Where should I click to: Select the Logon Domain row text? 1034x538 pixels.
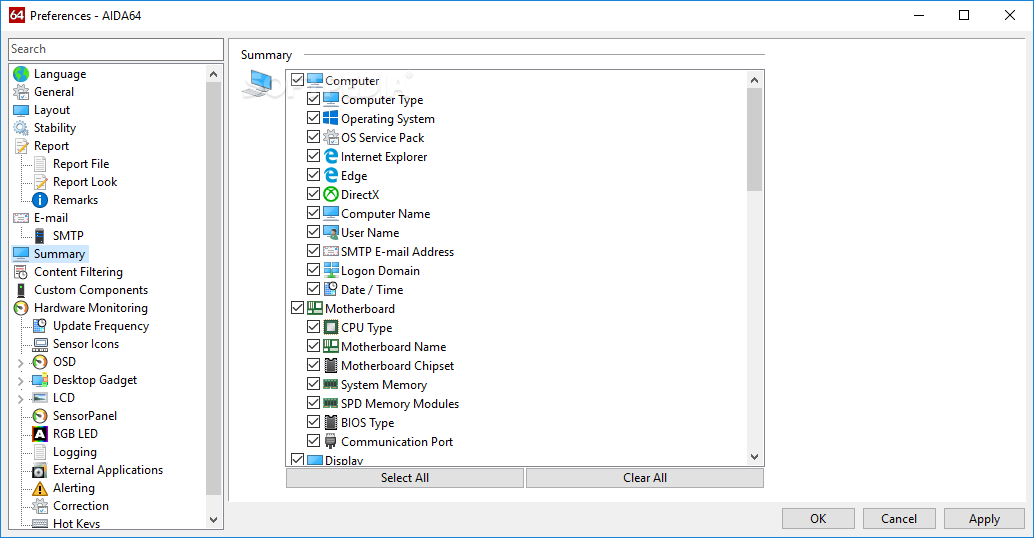click(380, 271)
